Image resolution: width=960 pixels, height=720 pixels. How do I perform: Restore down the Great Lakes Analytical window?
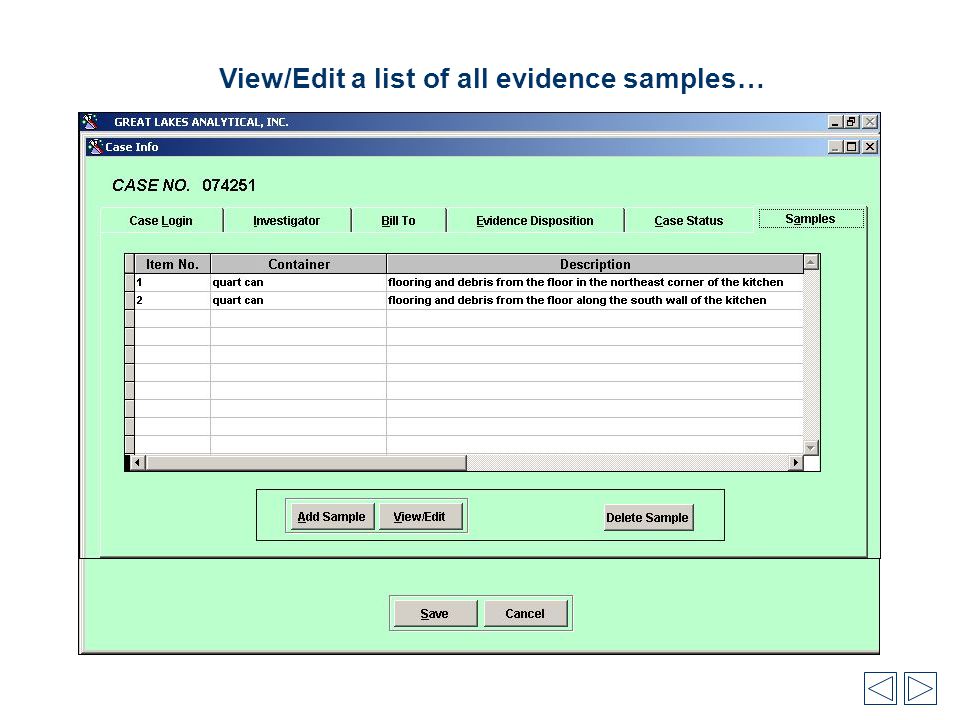pyautogui.click(x=851, y=122)
